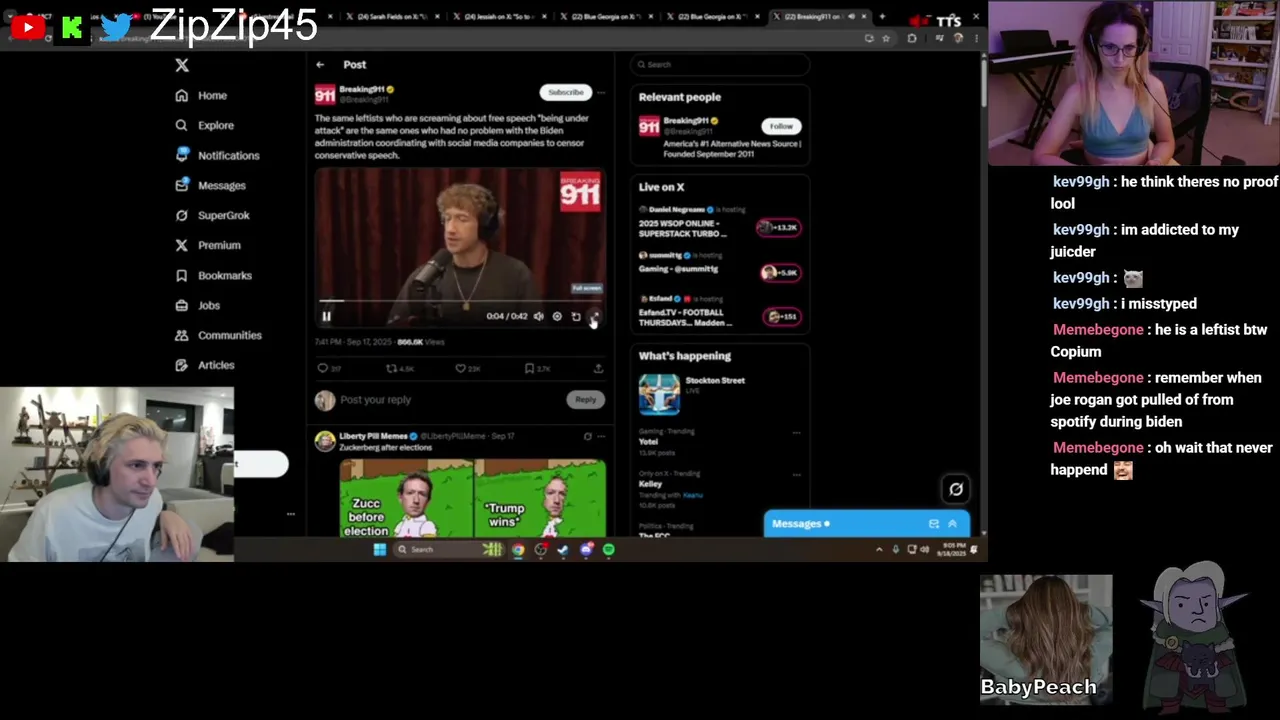Mute the video with the speaker icon
Image resolution: width=1280 pixels, height=720 pixels.
coord(538,316)
